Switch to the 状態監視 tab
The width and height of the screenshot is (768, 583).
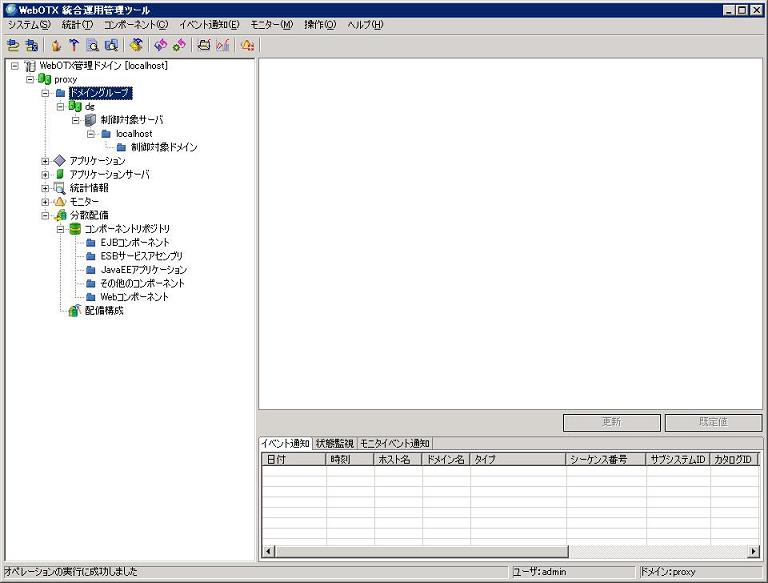[334, 443]
